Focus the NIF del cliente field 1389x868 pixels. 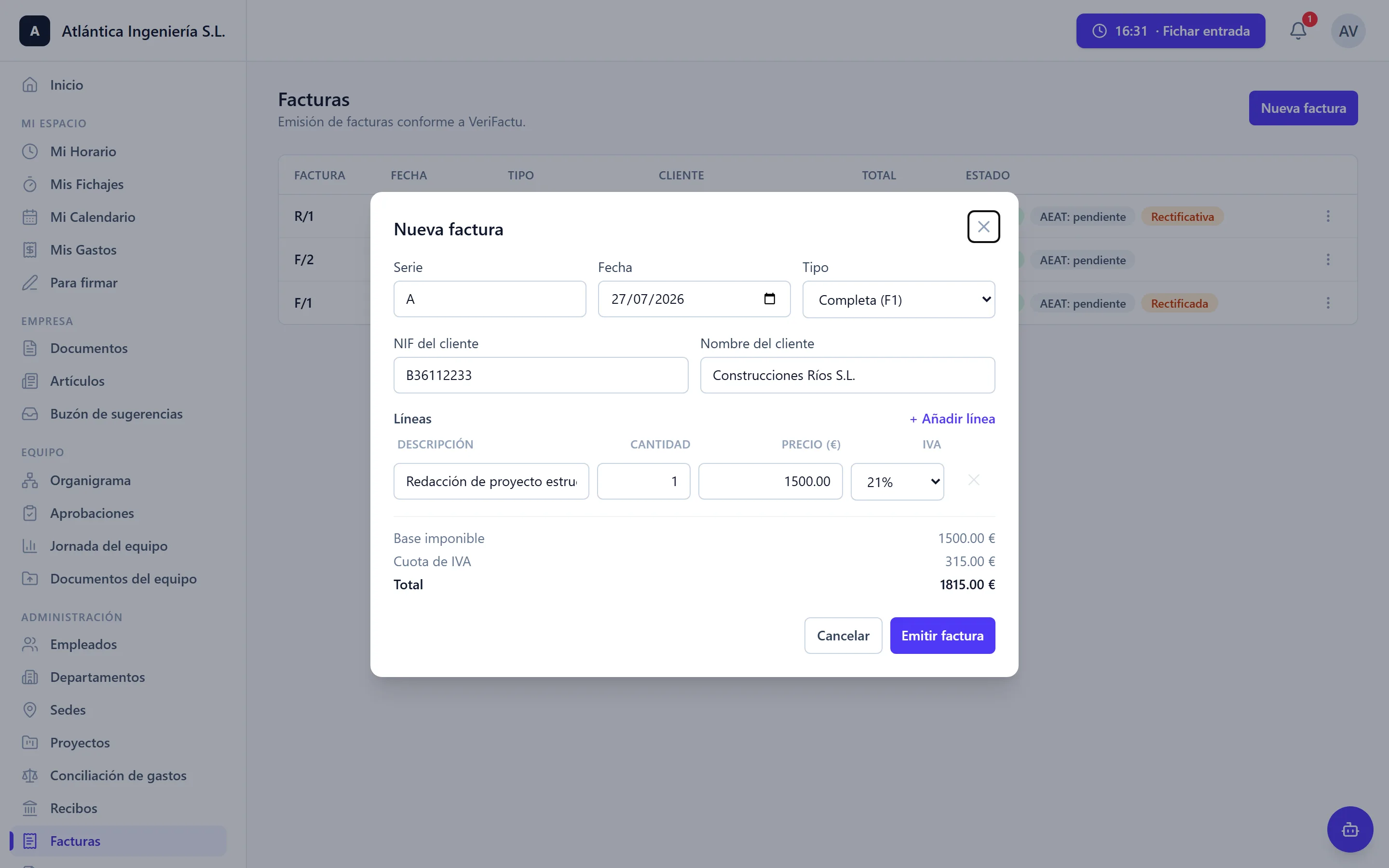coord(541,376)
